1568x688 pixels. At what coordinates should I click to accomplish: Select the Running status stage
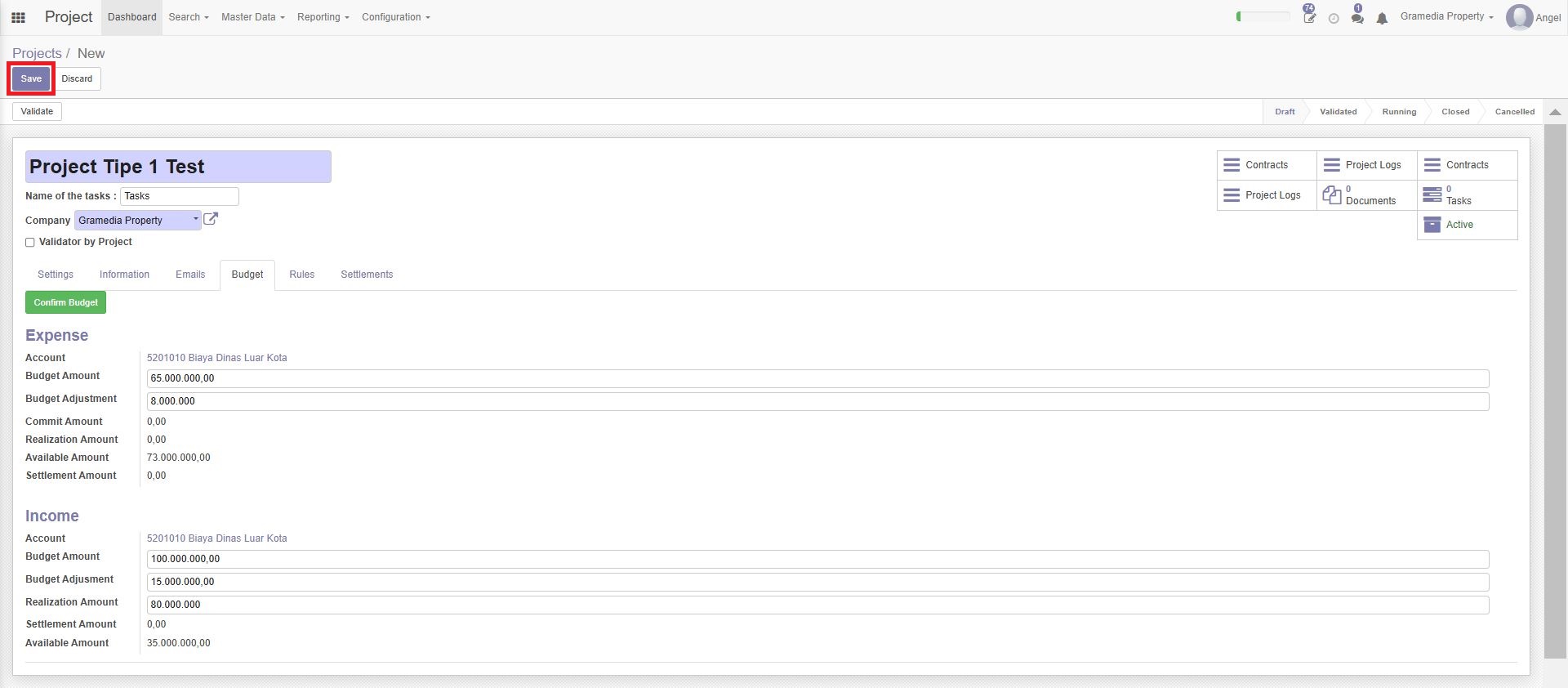1399,112
